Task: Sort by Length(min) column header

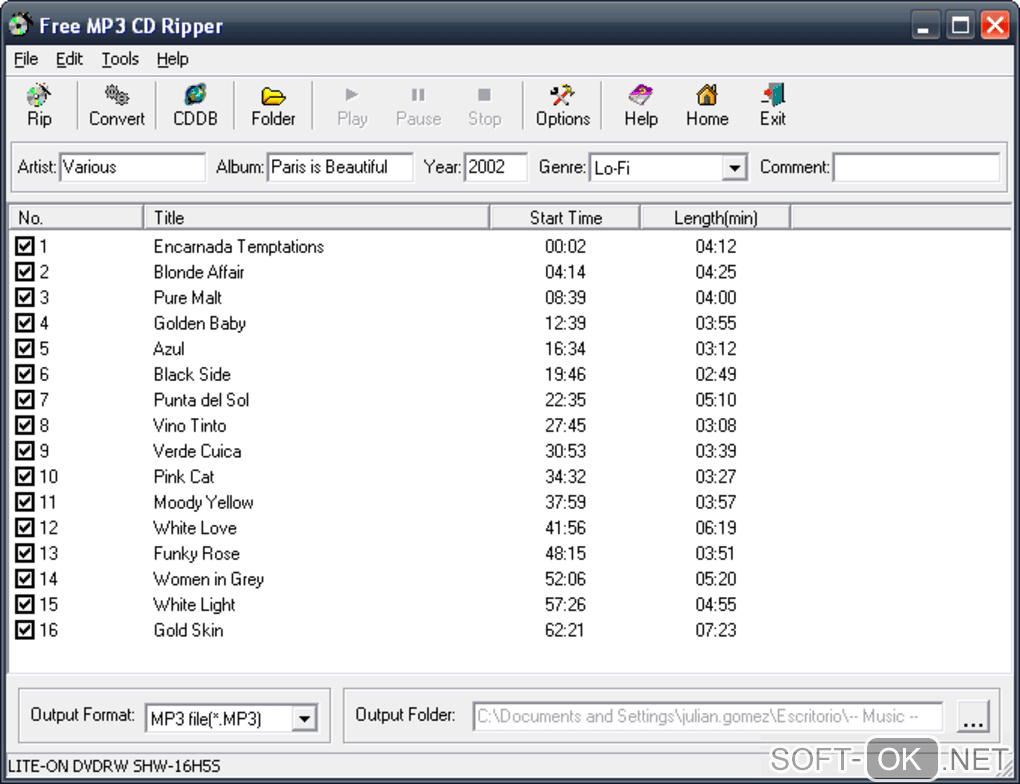Action: click(716, 217)
